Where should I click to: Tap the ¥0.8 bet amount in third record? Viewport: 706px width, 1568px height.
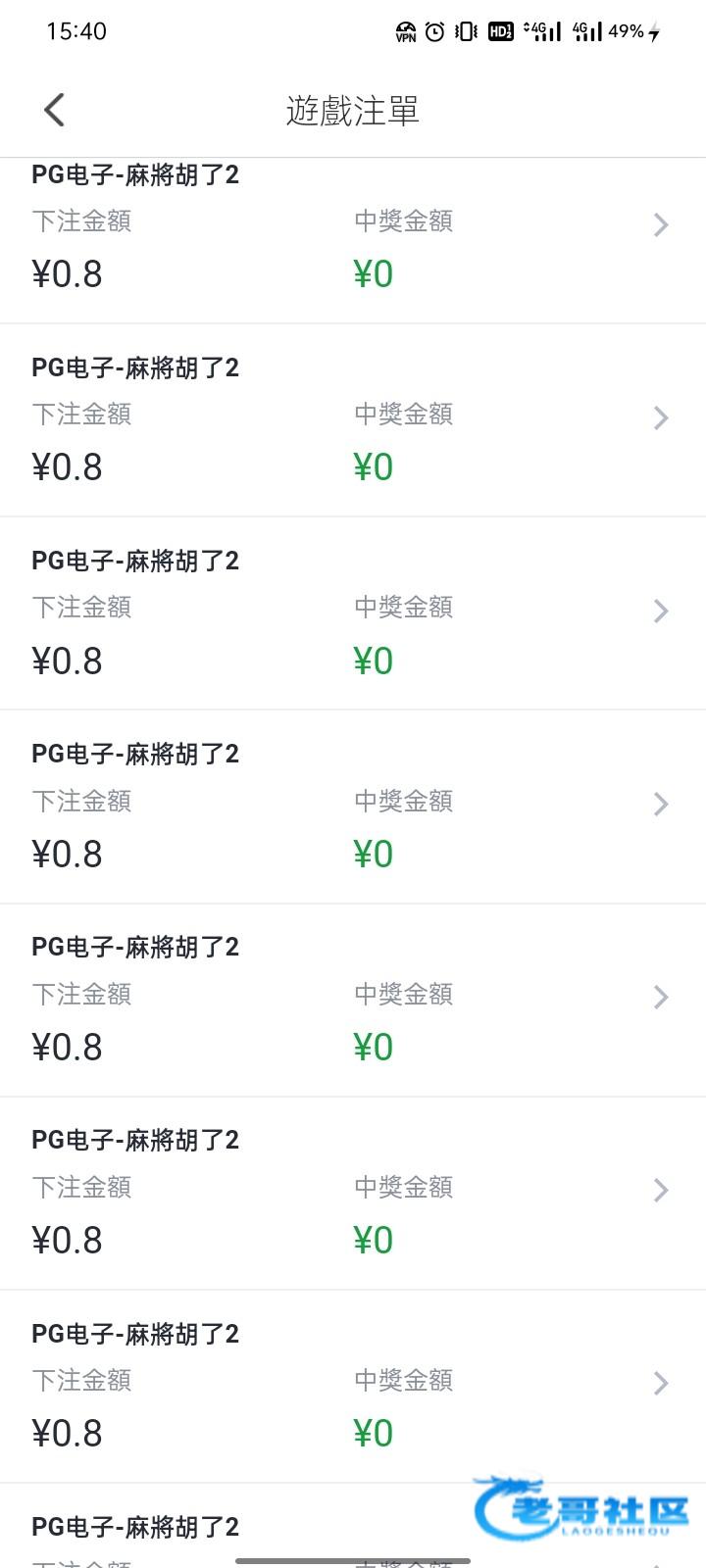click(x=68, y=661)
